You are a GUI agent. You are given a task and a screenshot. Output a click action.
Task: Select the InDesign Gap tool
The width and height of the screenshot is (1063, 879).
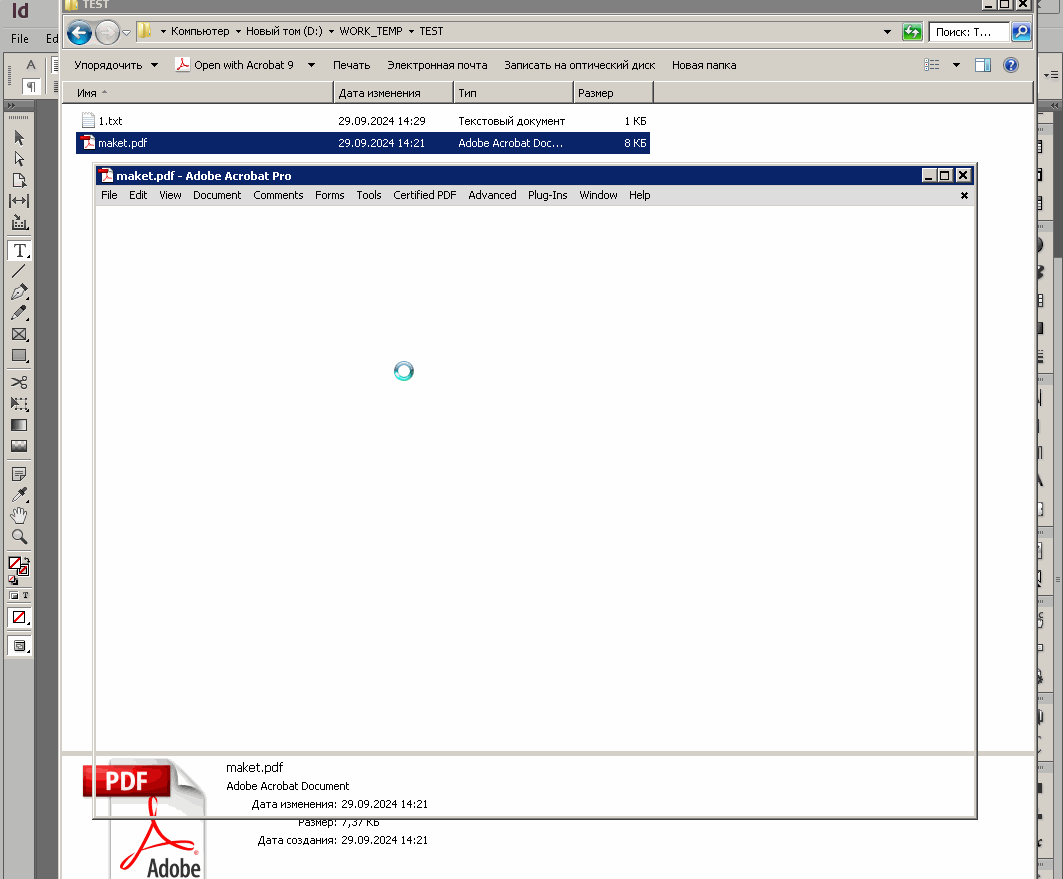tap(19, 201)
